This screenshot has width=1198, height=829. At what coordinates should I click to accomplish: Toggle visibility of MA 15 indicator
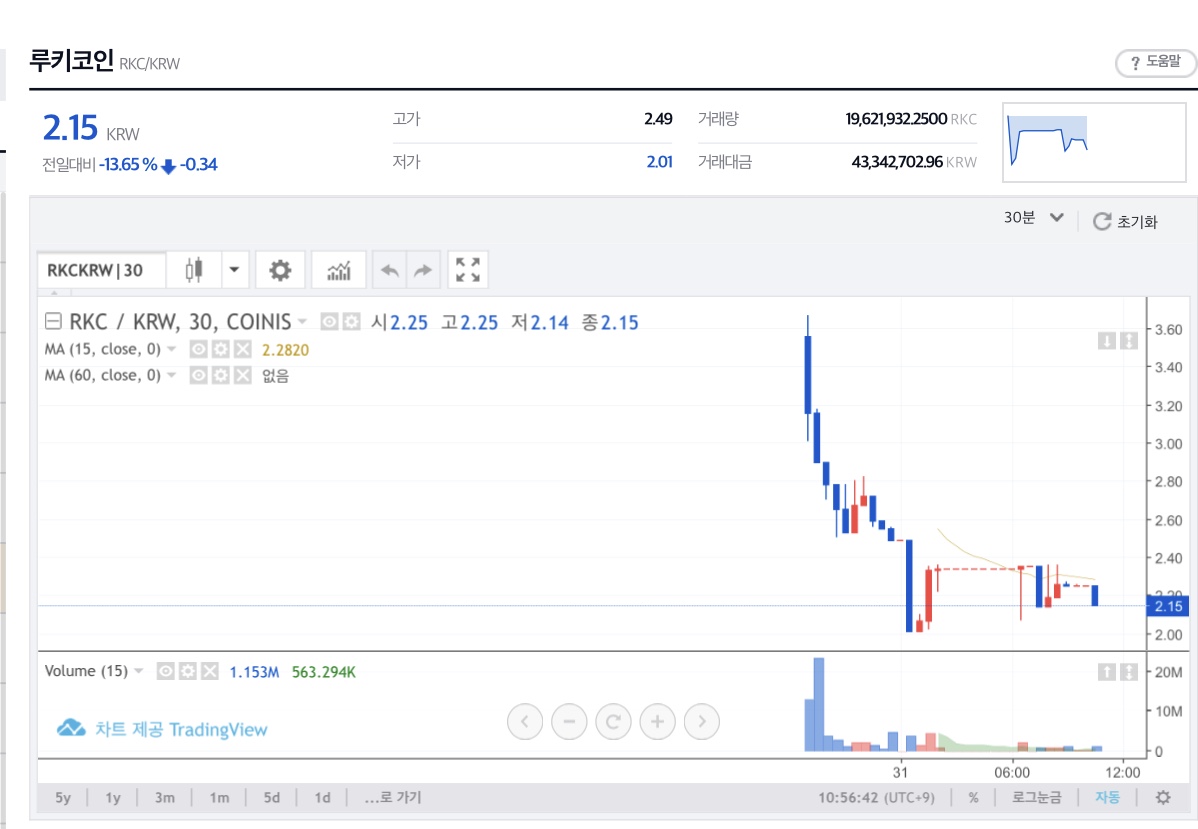(x=198, y=349)
